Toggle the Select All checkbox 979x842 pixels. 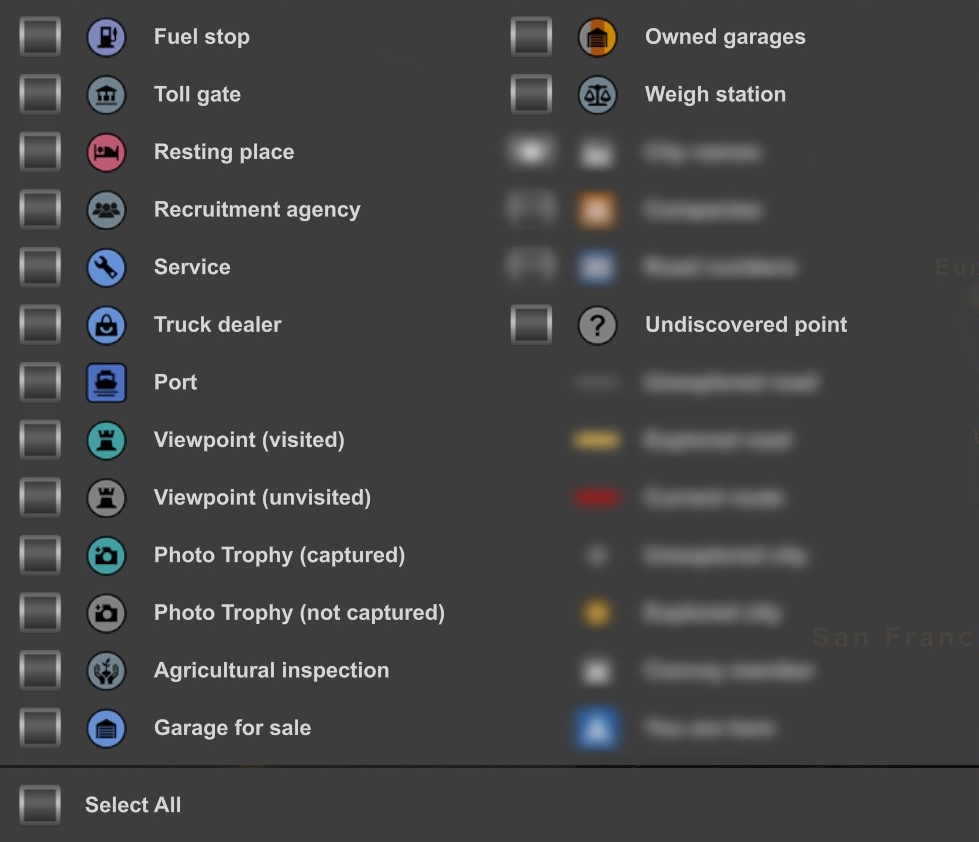(40, 805)
